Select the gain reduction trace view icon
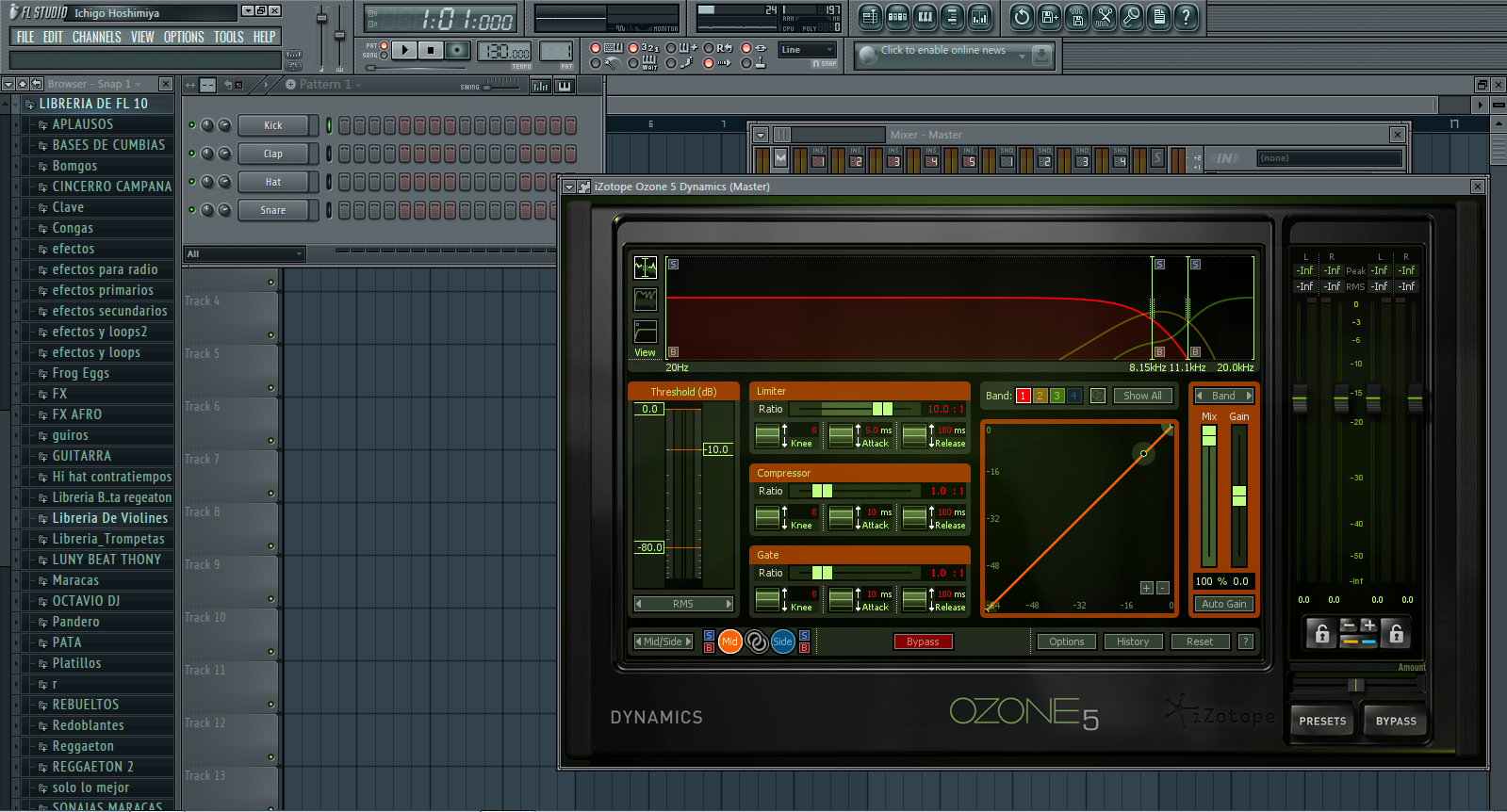The width and height of the screenshot is (1507, 812). pos(646,300)
